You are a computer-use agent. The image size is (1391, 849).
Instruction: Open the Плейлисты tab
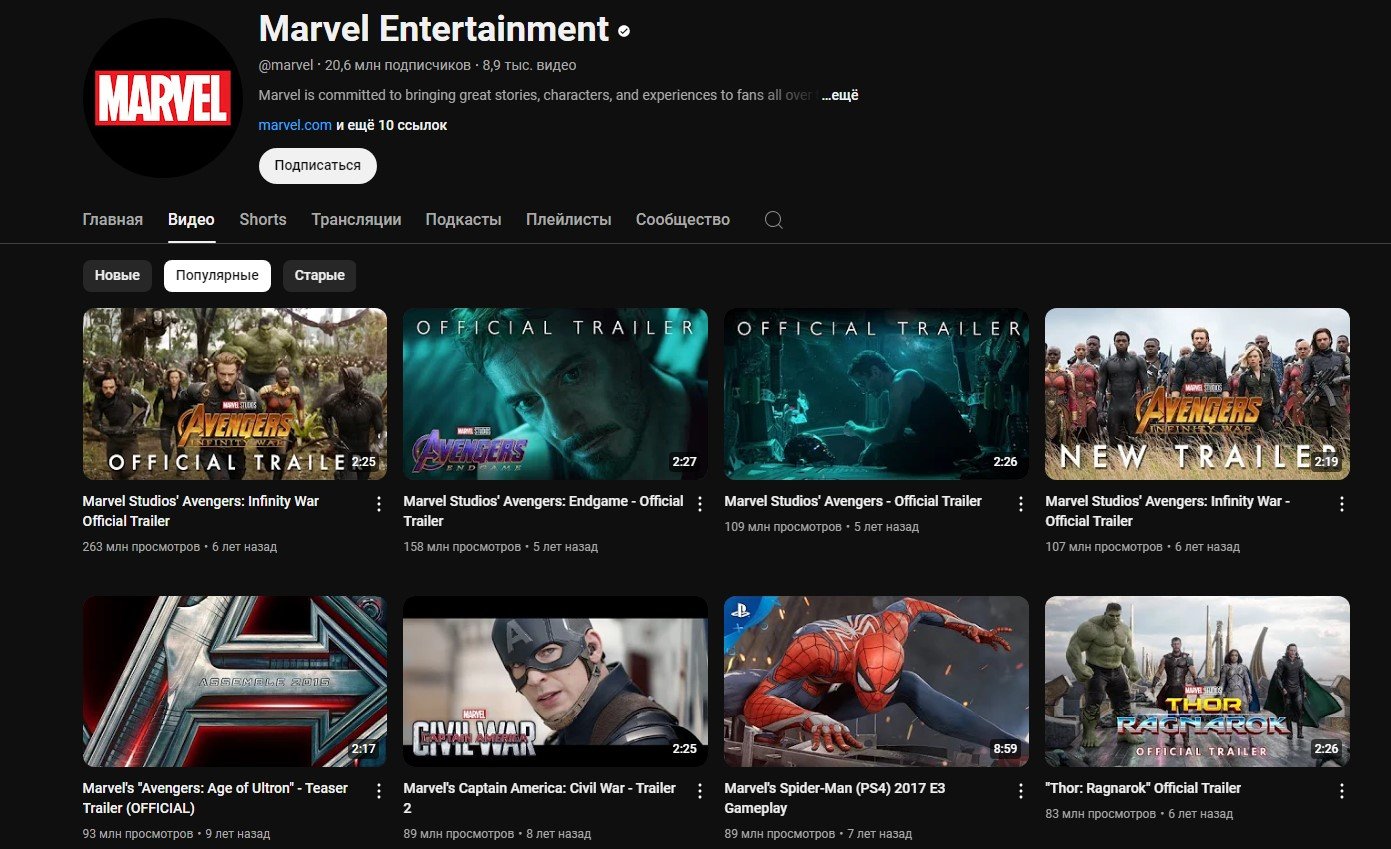point(568,219)
